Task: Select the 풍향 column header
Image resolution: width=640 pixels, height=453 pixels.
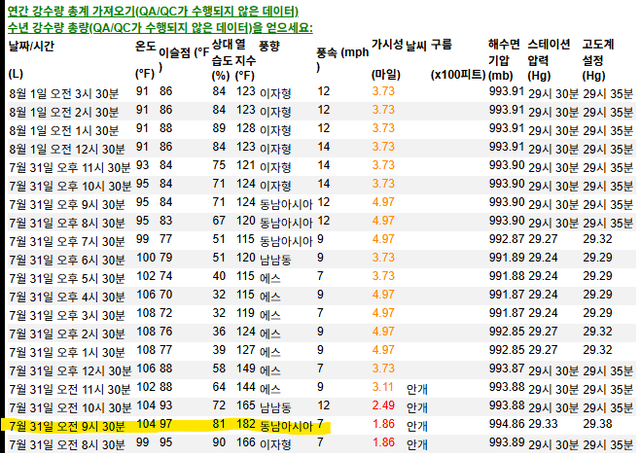Action: pos(270,47)
